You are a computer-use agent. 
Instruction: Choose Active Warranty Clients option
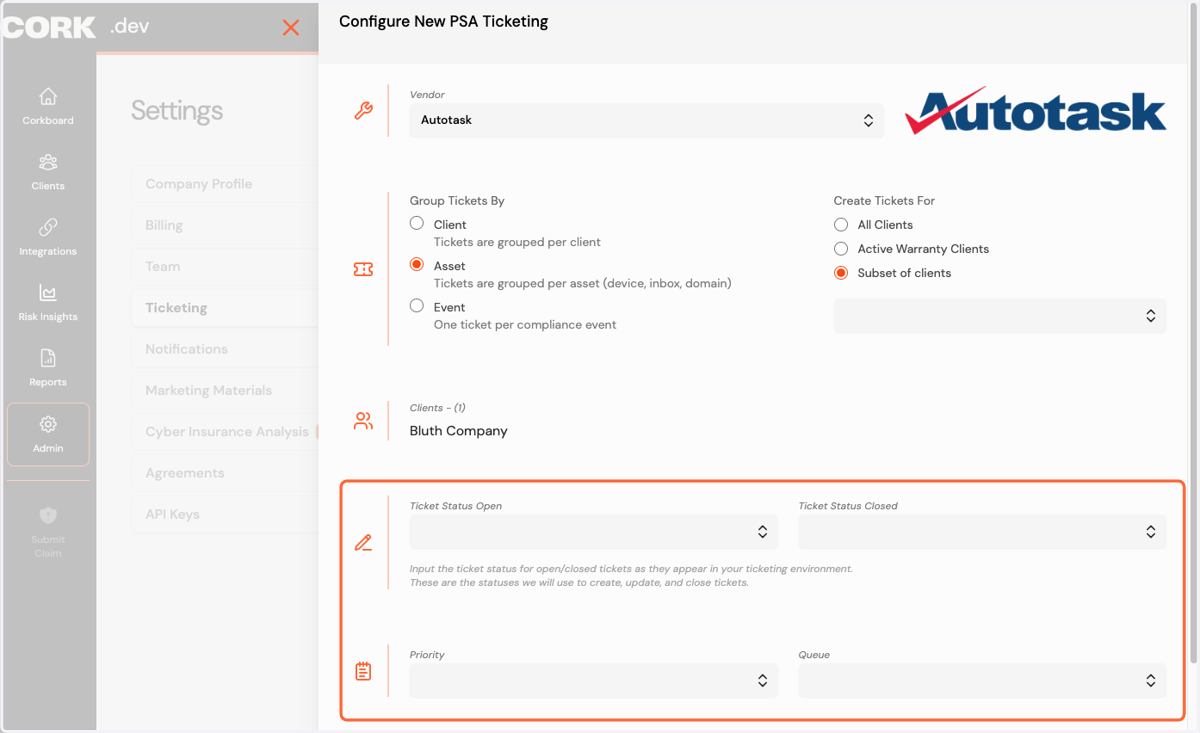841,248
